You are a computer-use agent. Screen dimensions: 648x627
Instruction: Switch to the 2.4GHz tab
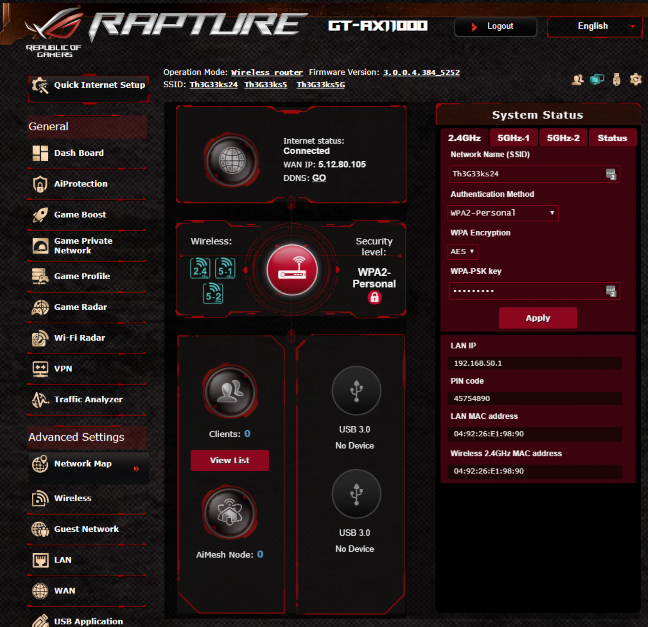click(x=465, y=138)
